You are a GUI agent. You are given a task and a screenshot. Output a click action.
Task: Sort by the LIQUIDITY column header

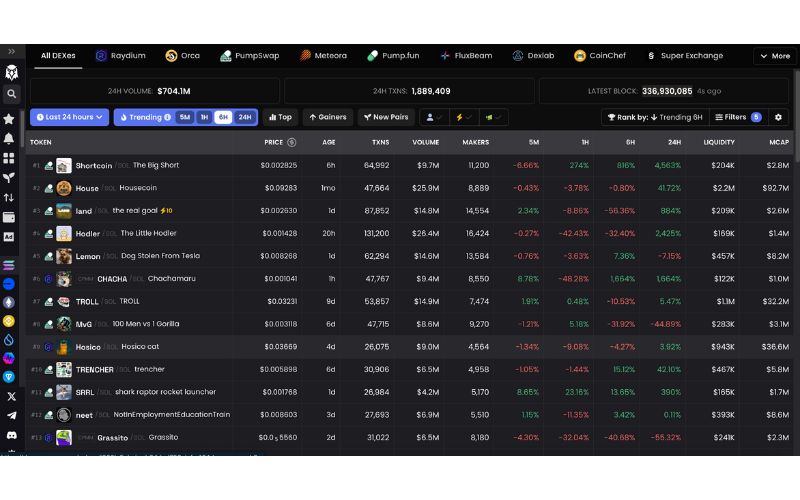coord(719,142)
